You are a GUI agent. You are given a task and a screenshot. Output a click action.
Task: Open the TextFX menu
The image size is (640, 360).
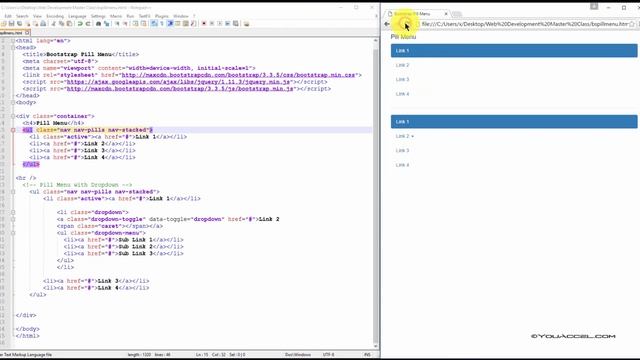(x=144, y=16)
